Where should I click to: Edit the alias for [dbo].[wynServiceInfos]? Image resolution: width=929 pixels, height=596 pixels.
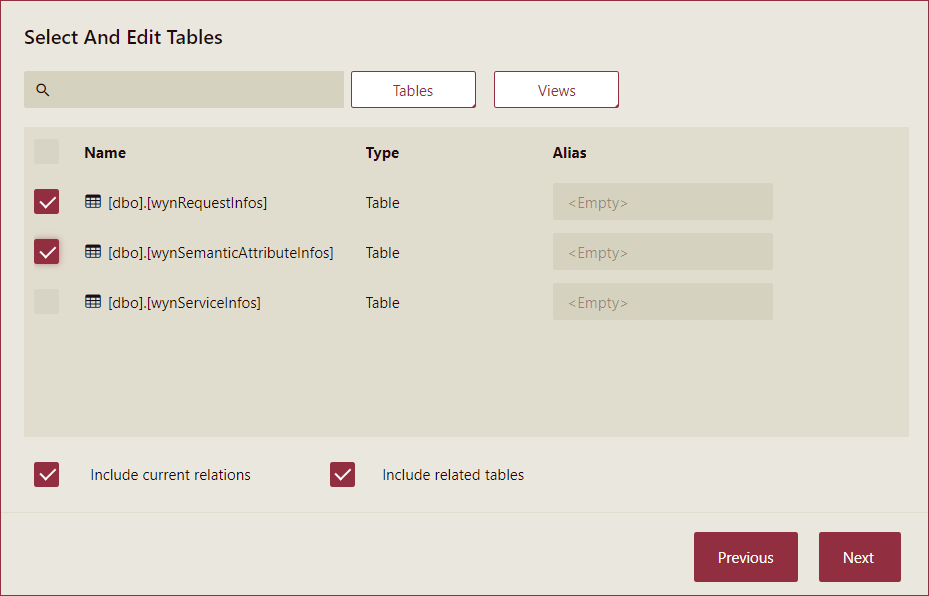point(662,301)
